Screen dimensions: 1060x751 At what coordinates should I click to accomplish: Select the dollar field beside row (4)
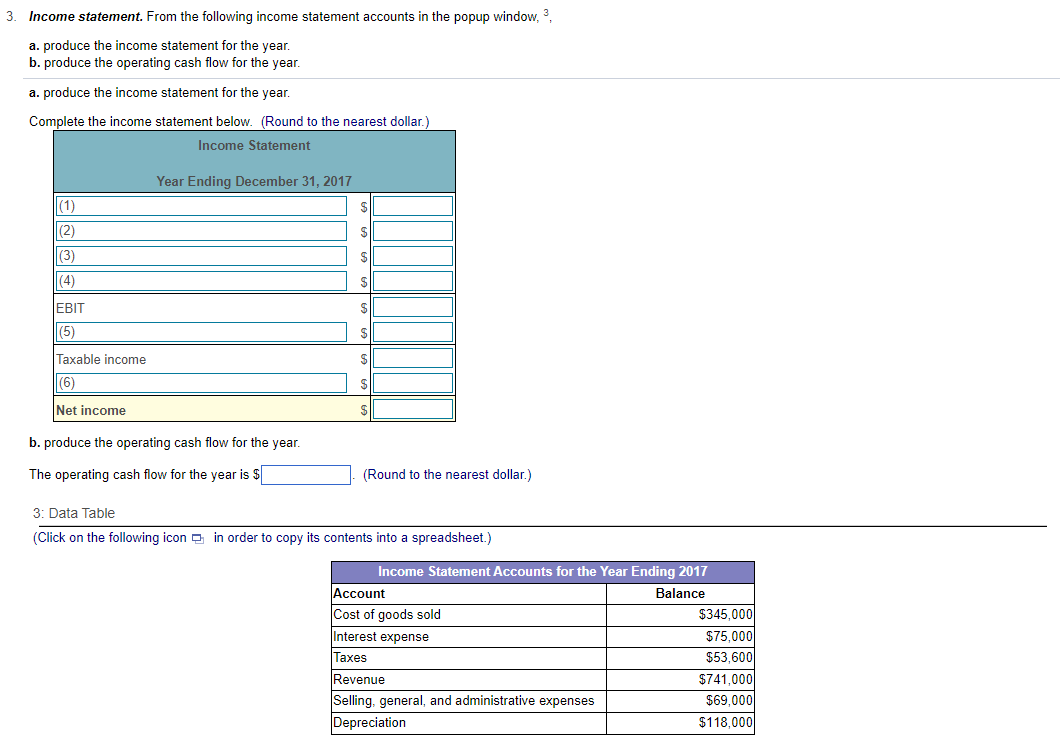click(412, 280)
